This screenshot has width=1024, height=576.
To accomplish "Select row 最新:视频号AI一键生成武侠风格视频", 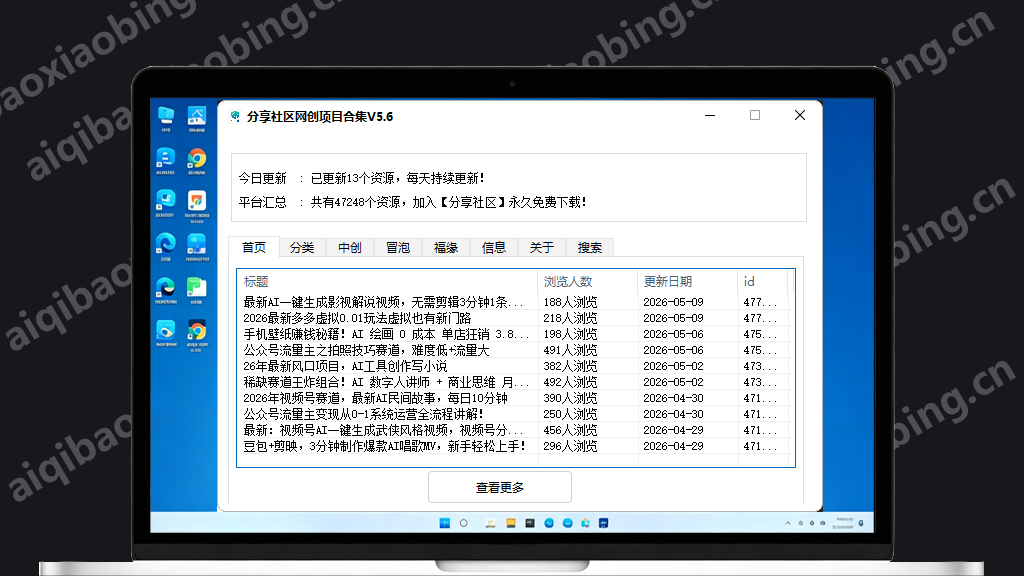I will coord(515,430).
